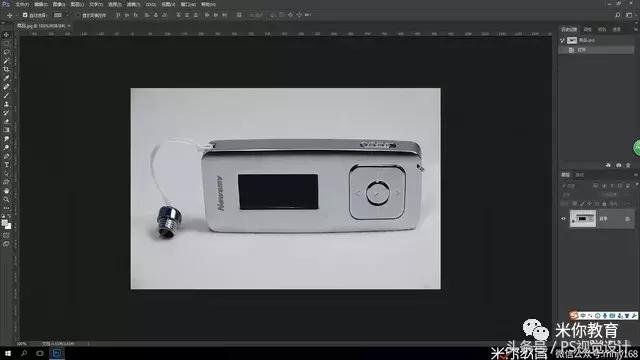The image size is (640, 360).
Task: Select the Clone Stamp tool
Action: click(x=6, y=104)
